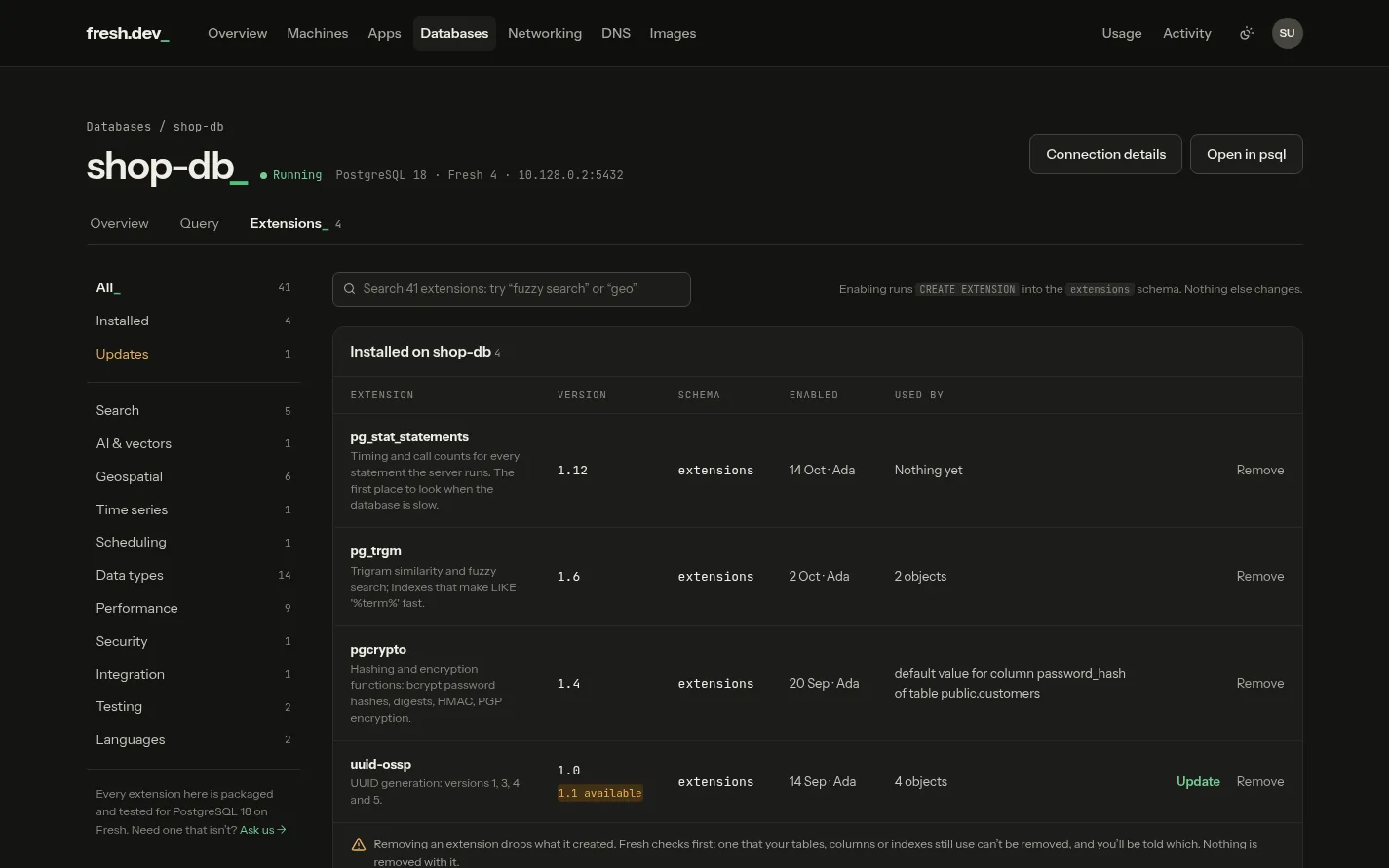Image resolution: width=1389 pixels, height=868 pixels.
Task: Open the Usage page
Action: (x=1122, y=33)
